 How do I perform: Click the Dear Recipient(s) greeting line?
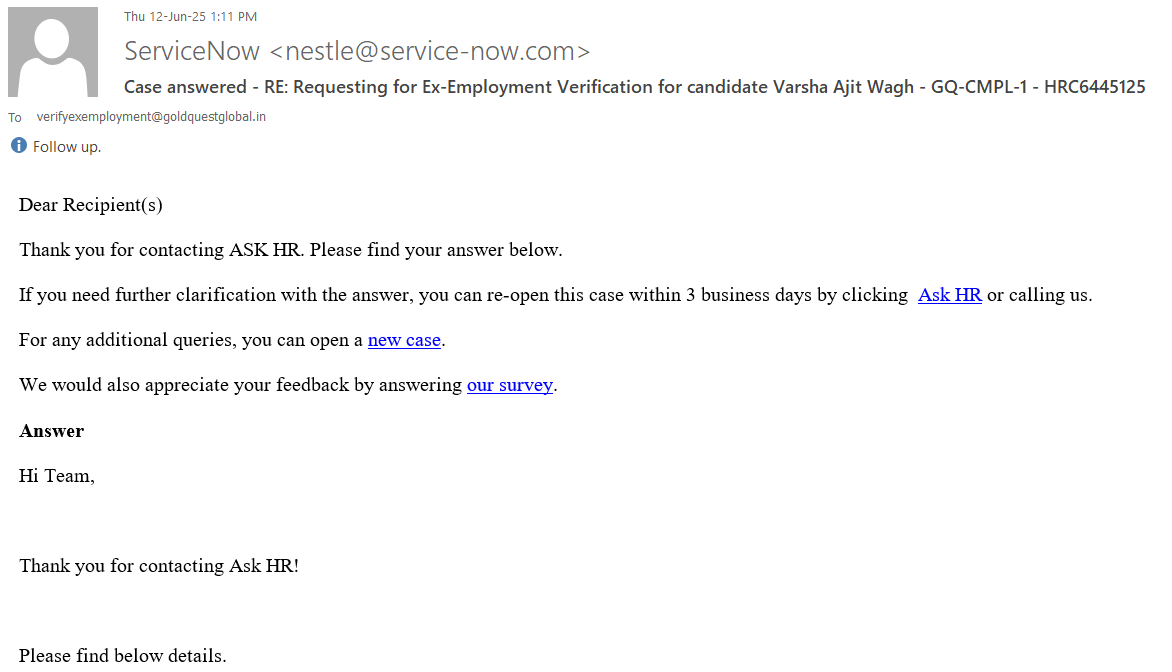pos(90,205)
